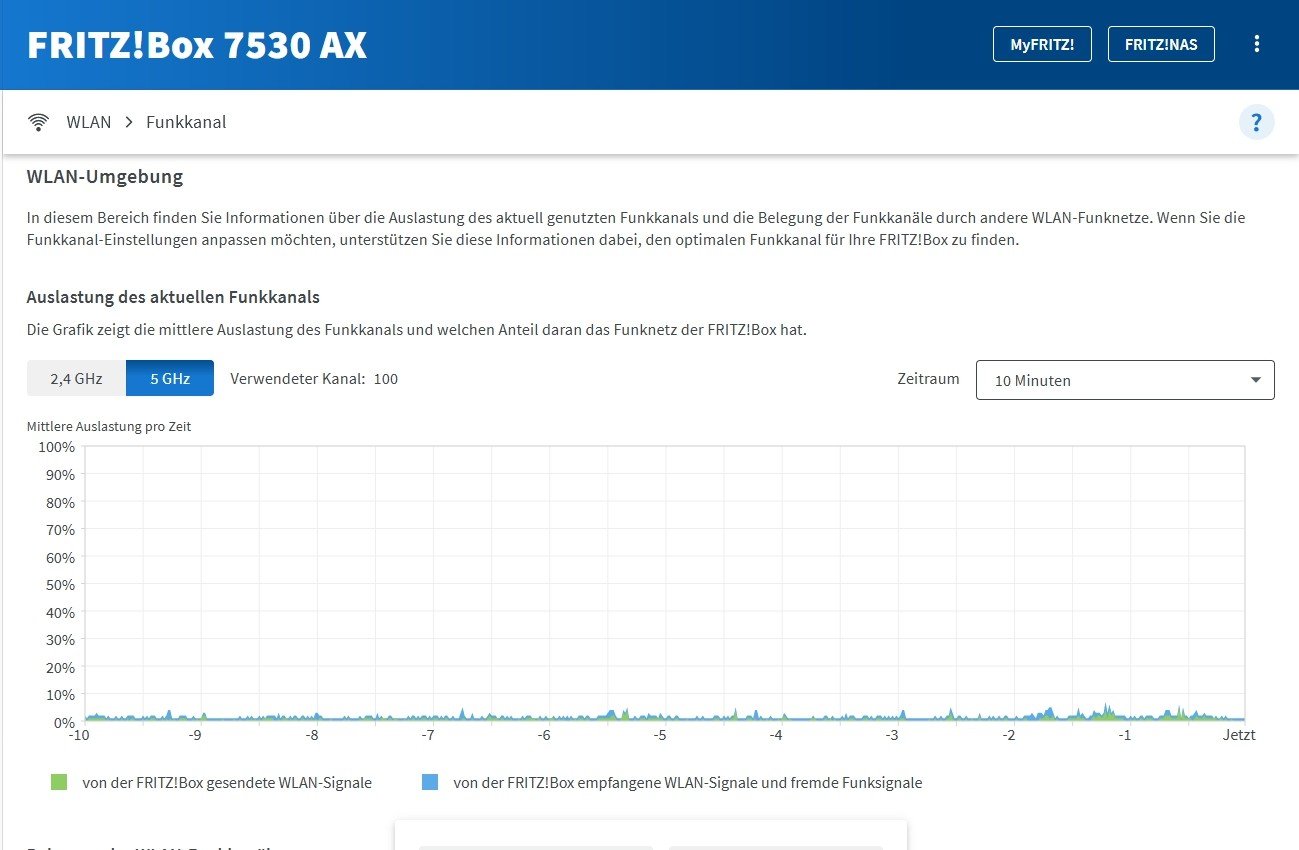Open the three-dot options menu

coord(1257,44)
